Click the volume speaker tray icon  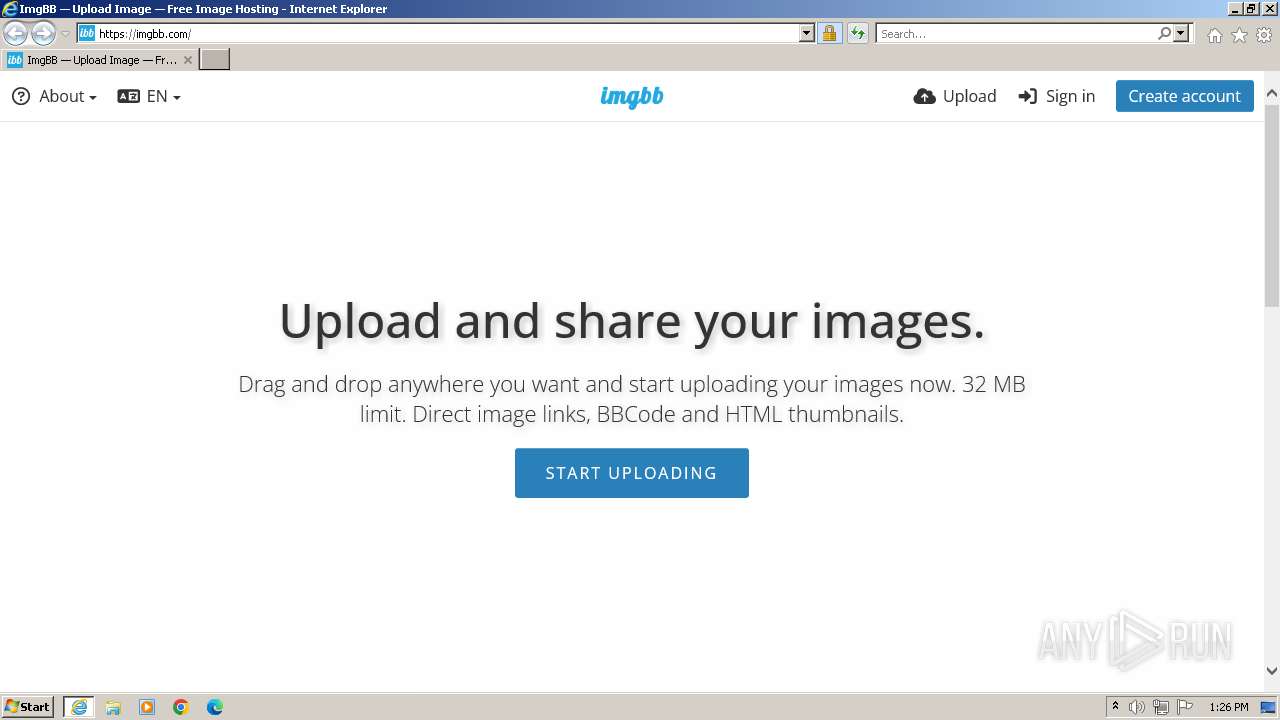click(1137, 707)
